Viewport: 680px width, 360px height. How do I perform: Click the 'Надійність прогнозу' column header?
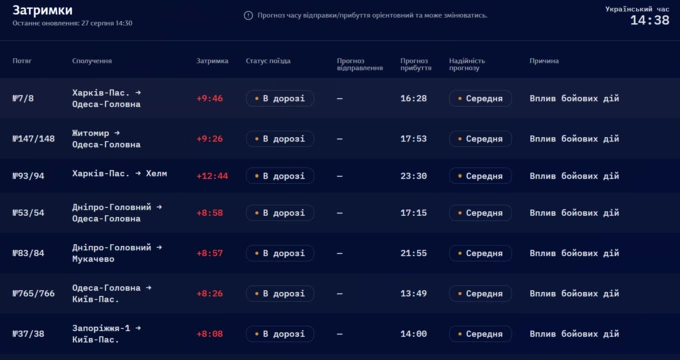pos(467,64)
